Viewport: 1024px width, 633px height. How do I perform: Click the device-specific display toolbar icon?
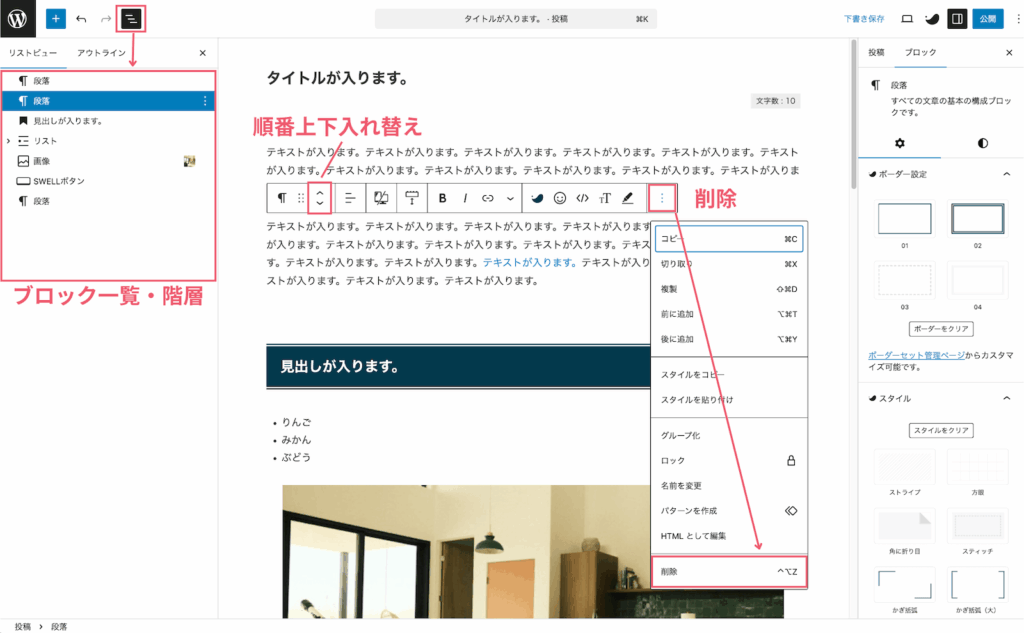pos(381,198)
